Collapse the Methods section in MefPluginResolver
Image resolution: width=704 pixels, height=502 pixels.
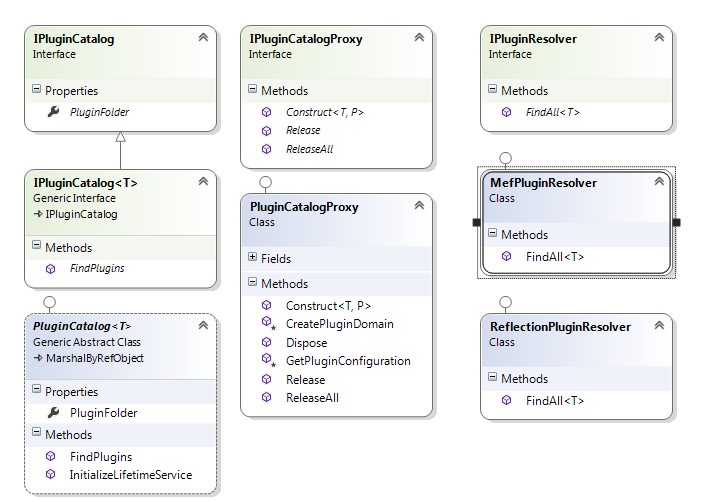493,233
